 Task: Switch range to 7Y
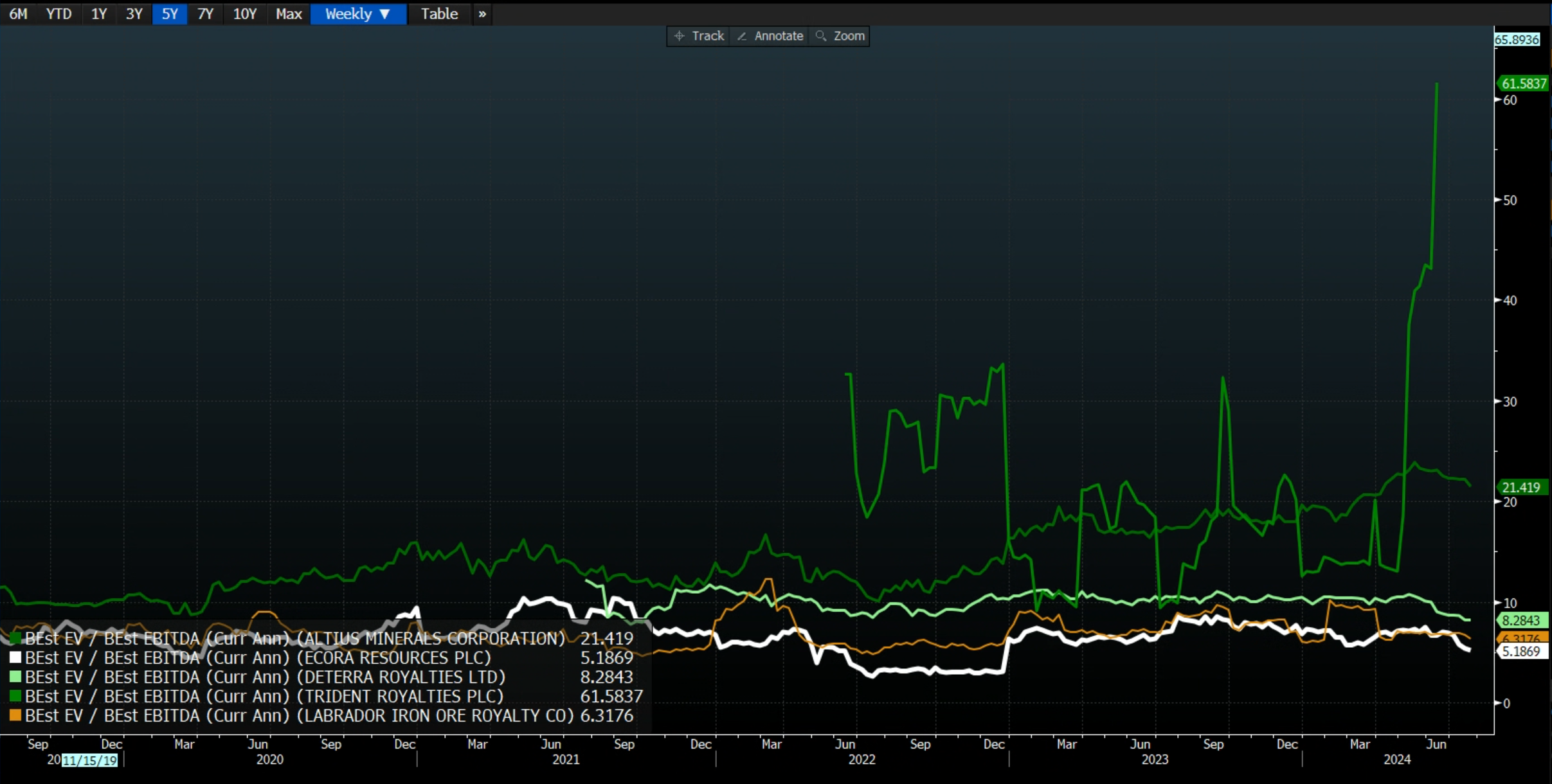[205, 13]
